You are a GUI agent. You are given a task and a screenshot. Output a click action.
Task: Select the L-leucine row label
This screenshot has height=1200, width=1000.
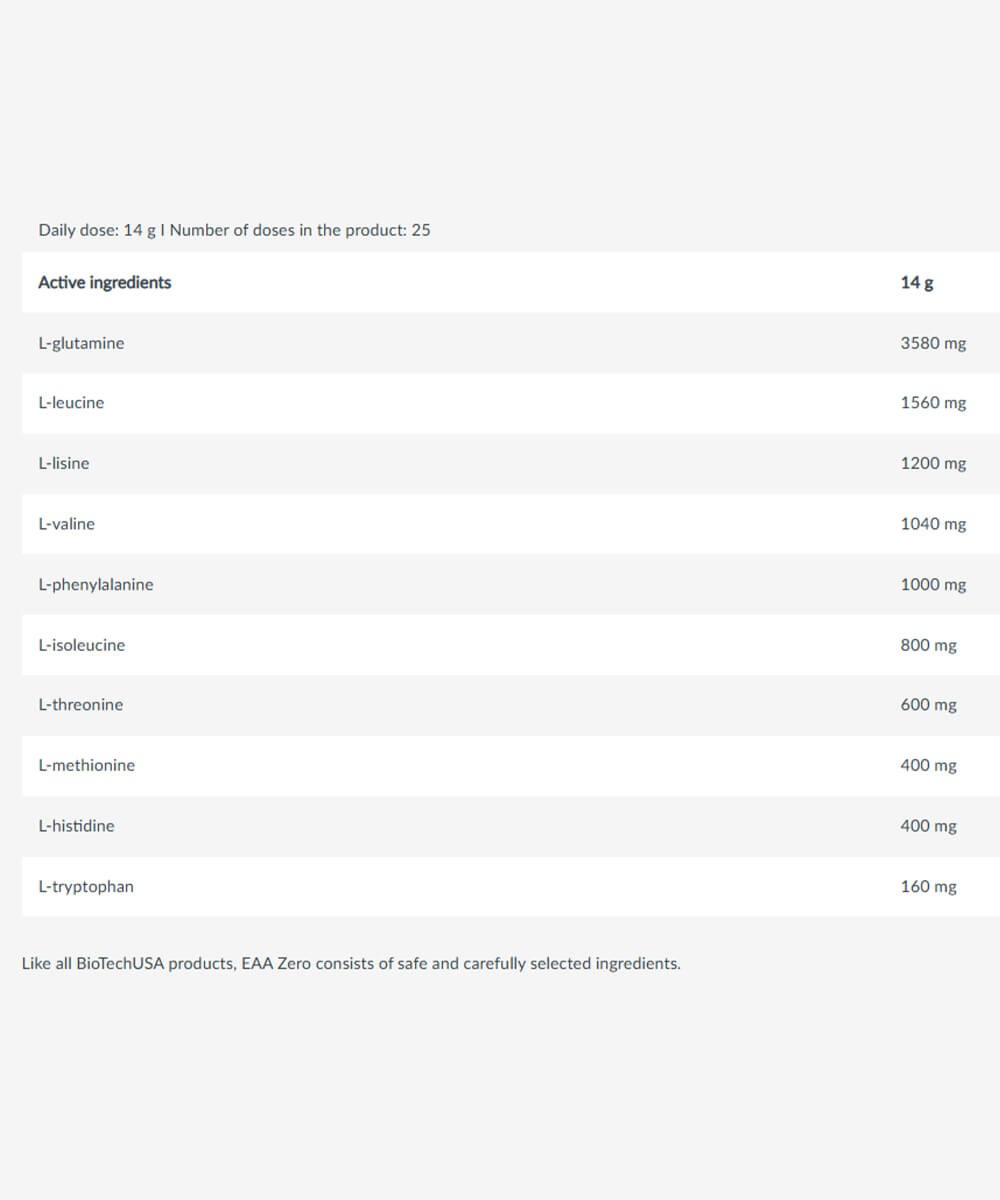click(71, 403)
